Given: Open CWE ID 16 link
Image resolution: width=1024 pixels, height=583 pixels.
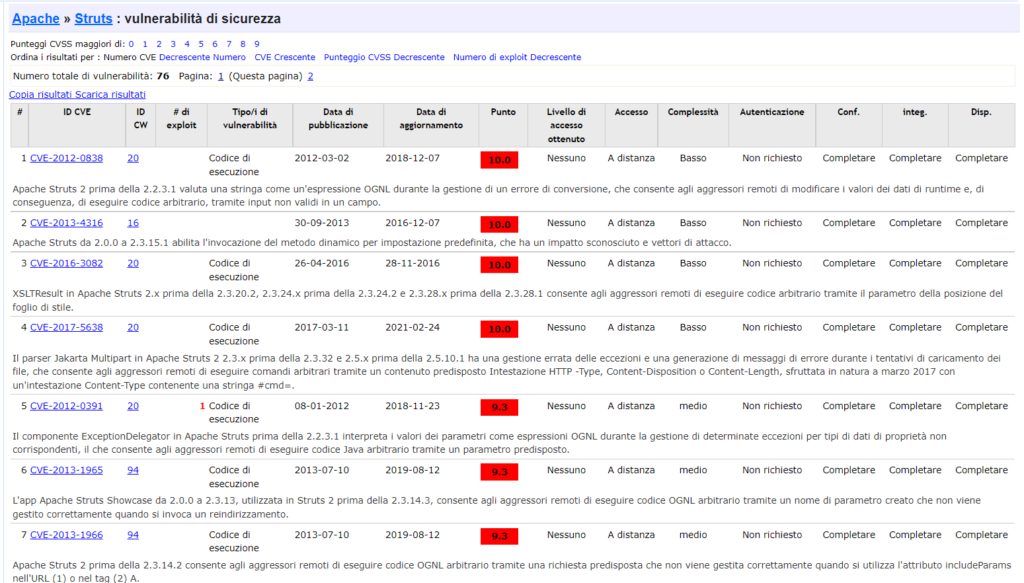Looking at the screenshot, I should point(133,223).
